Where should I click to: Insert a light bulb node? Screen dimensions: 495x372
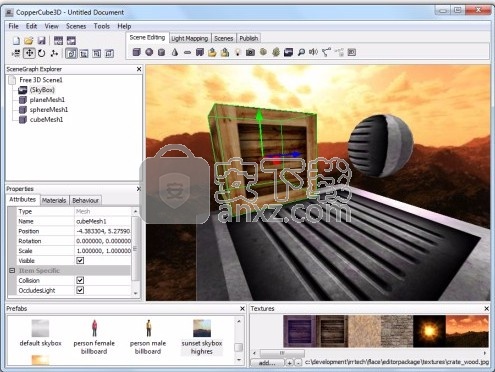click(x=238, y=52)
